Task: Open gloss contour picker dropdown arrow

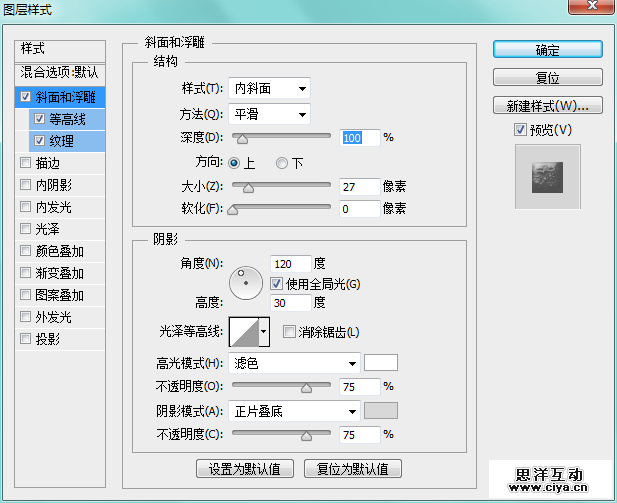Action: pyautogui.click(x=264, y=332)
